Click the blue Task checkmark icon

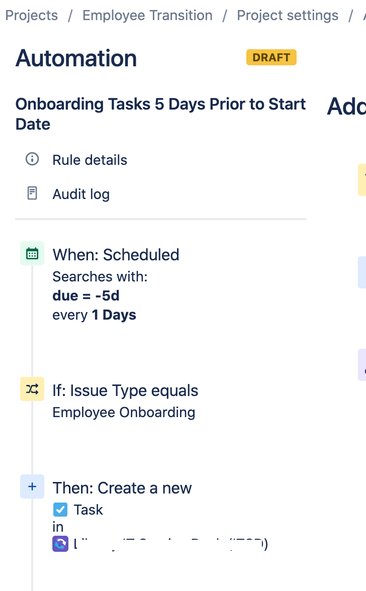[x=60, y=510]
